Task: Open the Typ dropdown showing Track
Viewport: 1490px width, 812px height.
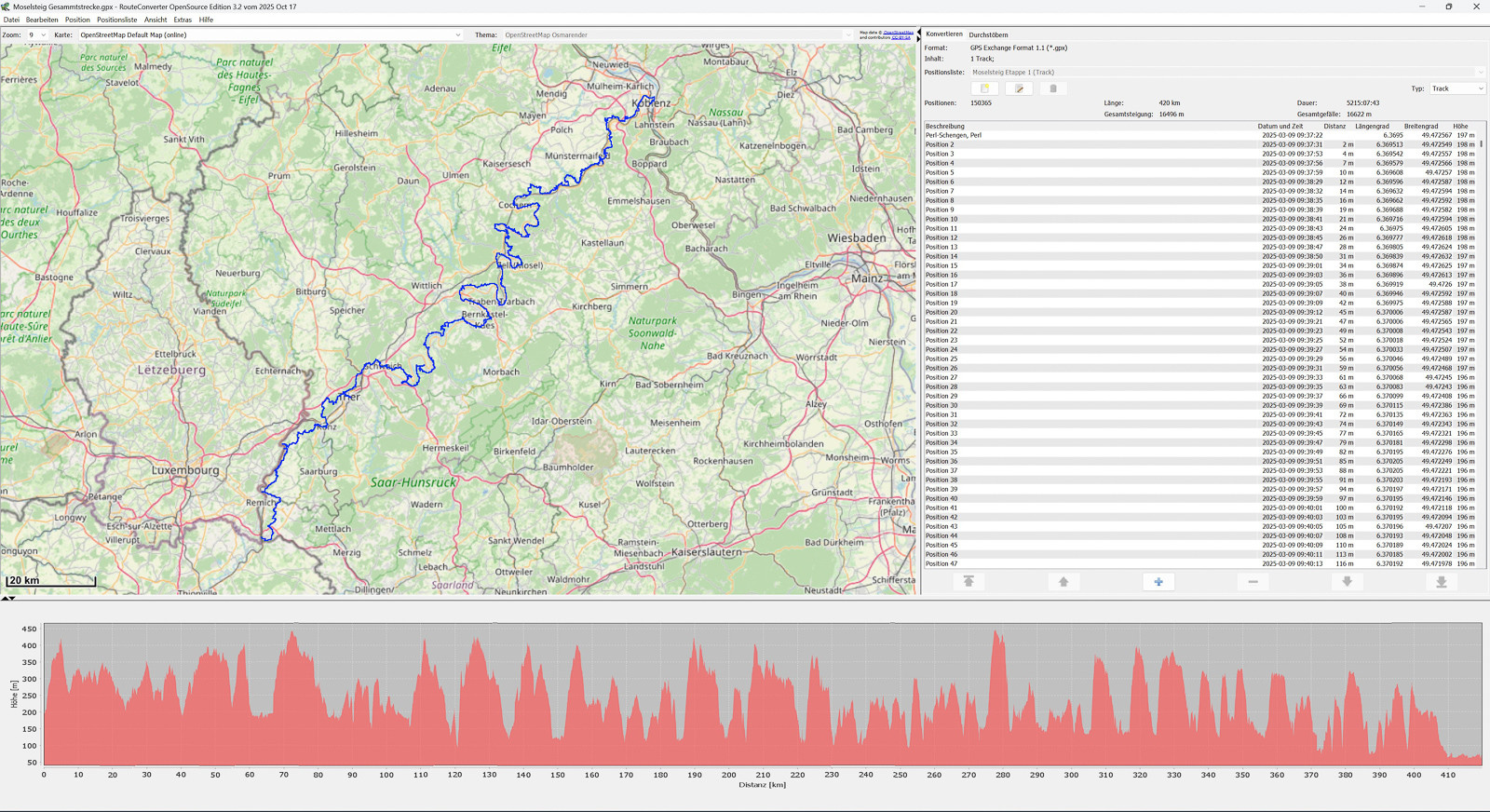Action: click(x=1457, y=88)
